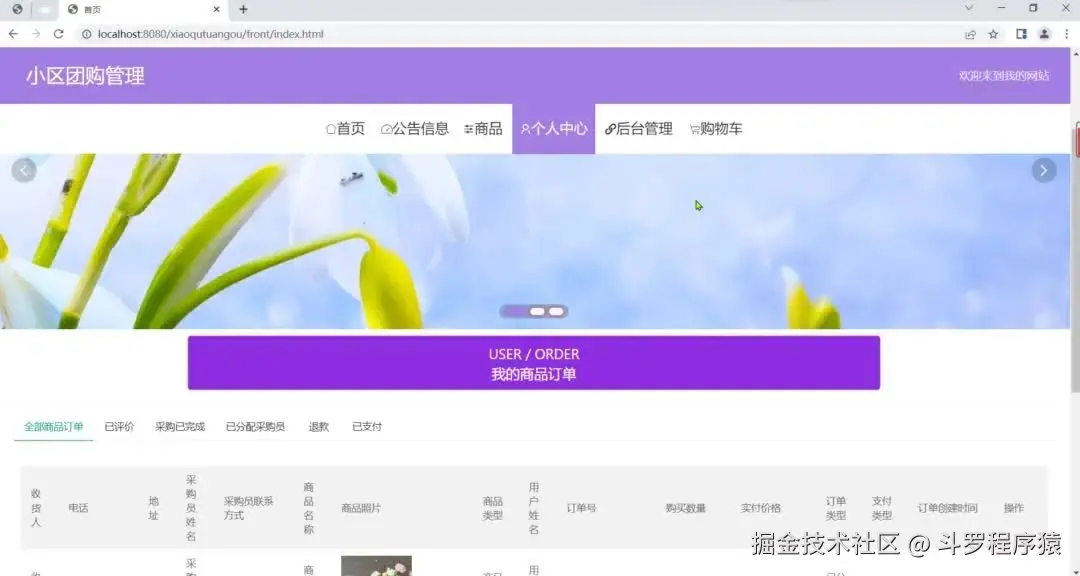Click the house icon beside 首页

click(x=330, y=128)
